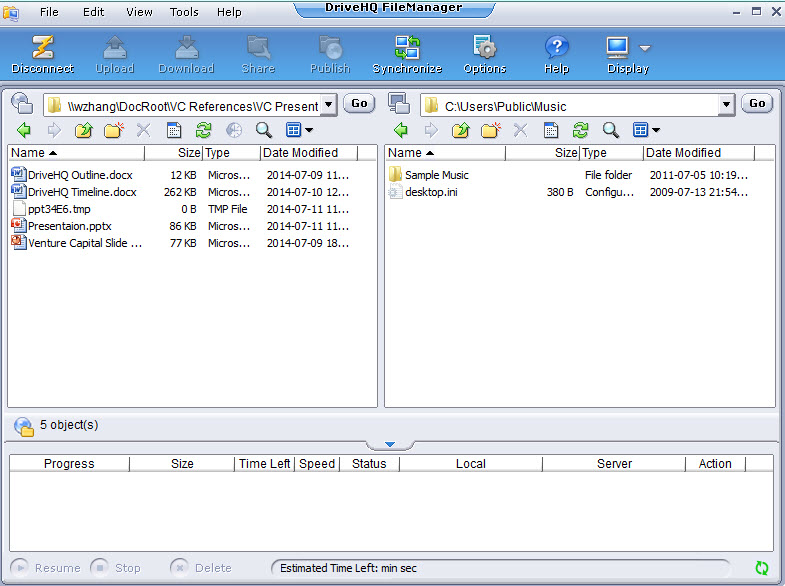The height and width of the screenshot is (586, 785).
Task: Collapse the transfer queue panel arrow
Action: click(x=390, y=444)
